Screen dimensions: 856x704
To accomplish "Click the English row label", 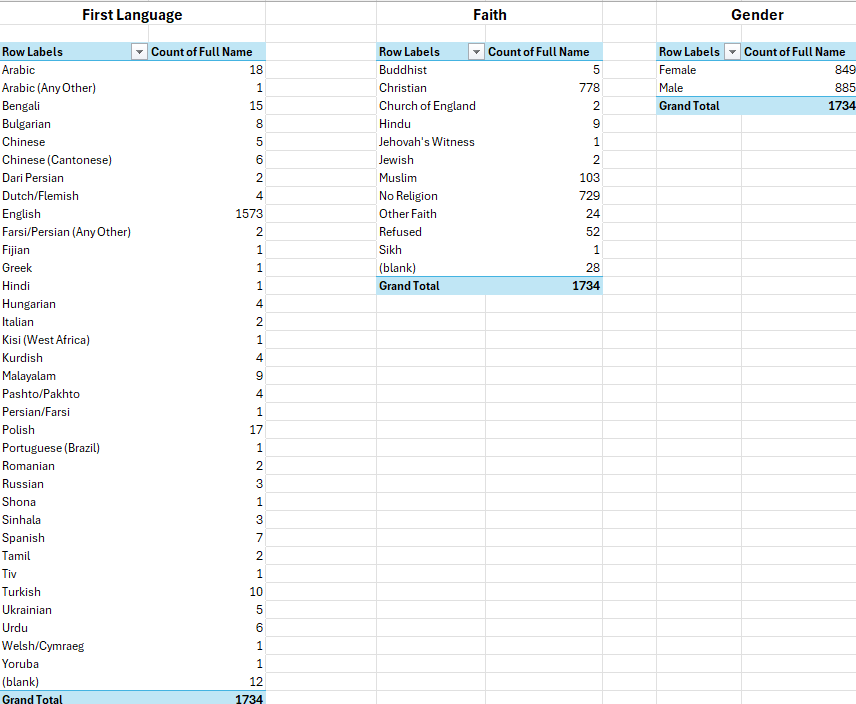I will [22, 214].
